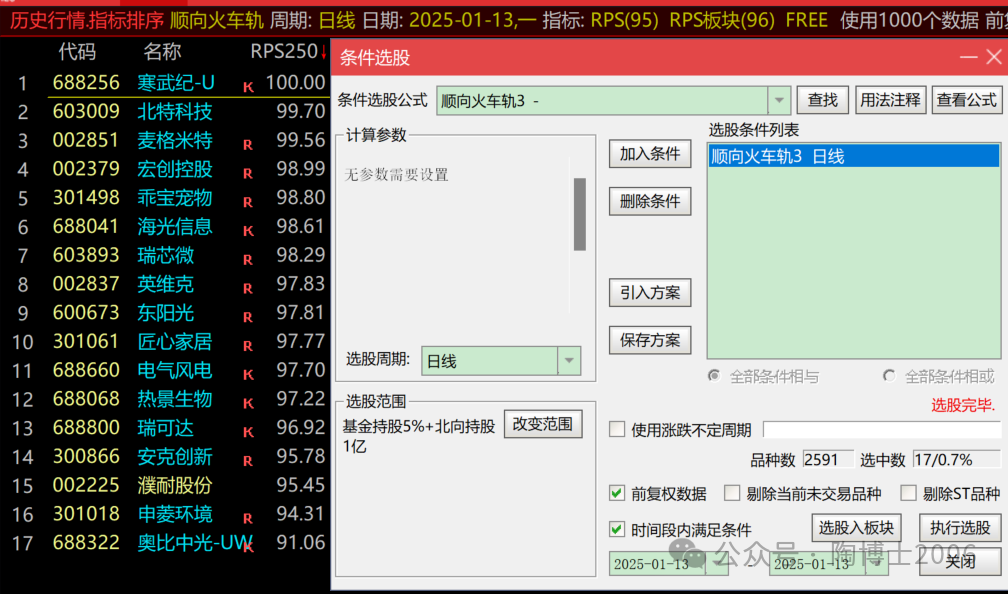Image resolution: width=1008 pixels, height=594 pixels.
Task: Click the K marker beside 寒武纪-U
Action: [x=248, y=87]
